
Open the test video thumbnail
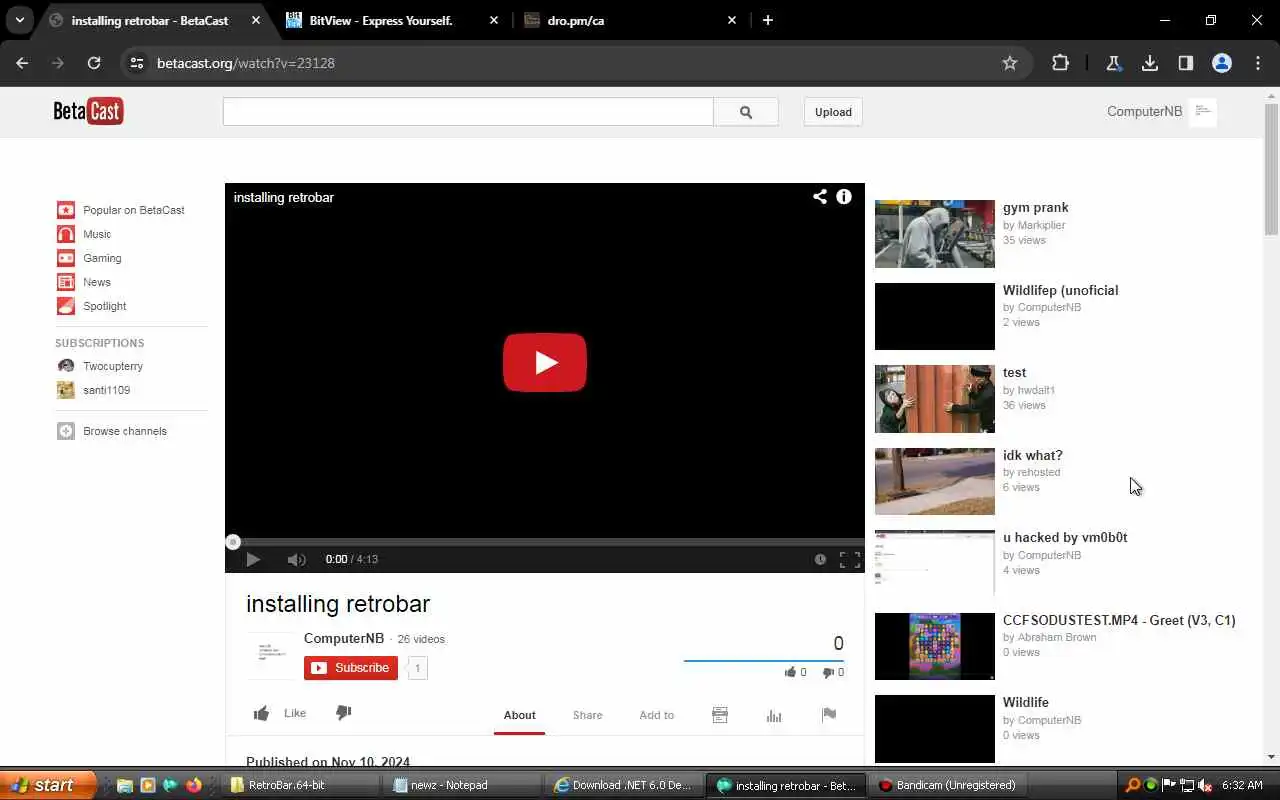[x=935, y=399]
